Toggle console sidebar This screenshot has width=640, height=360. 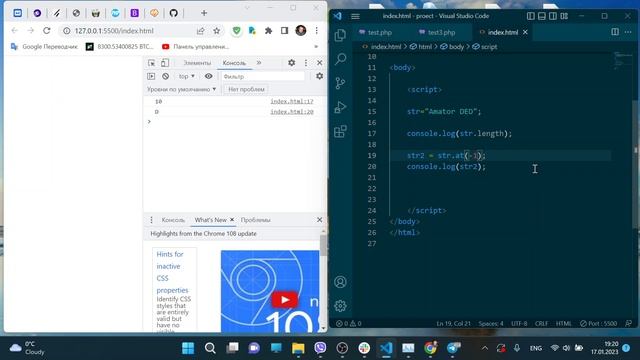click(151, 76)
